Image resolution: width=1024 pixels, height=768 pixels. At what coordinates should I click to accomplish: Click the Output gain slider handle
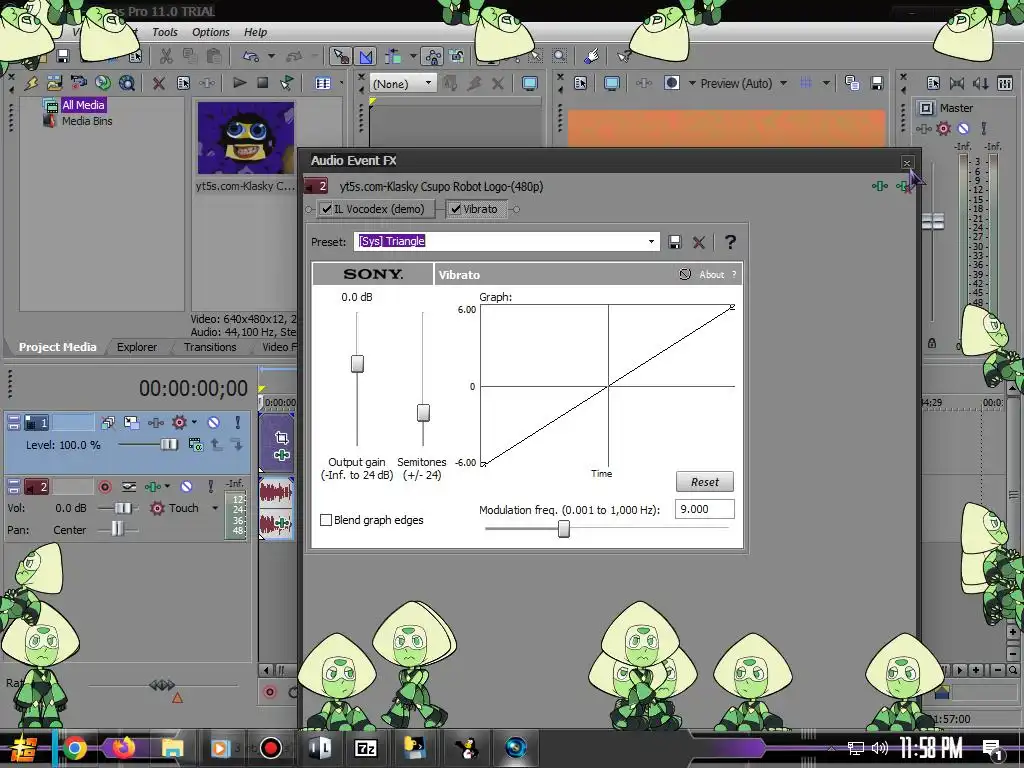click(357, 364)
